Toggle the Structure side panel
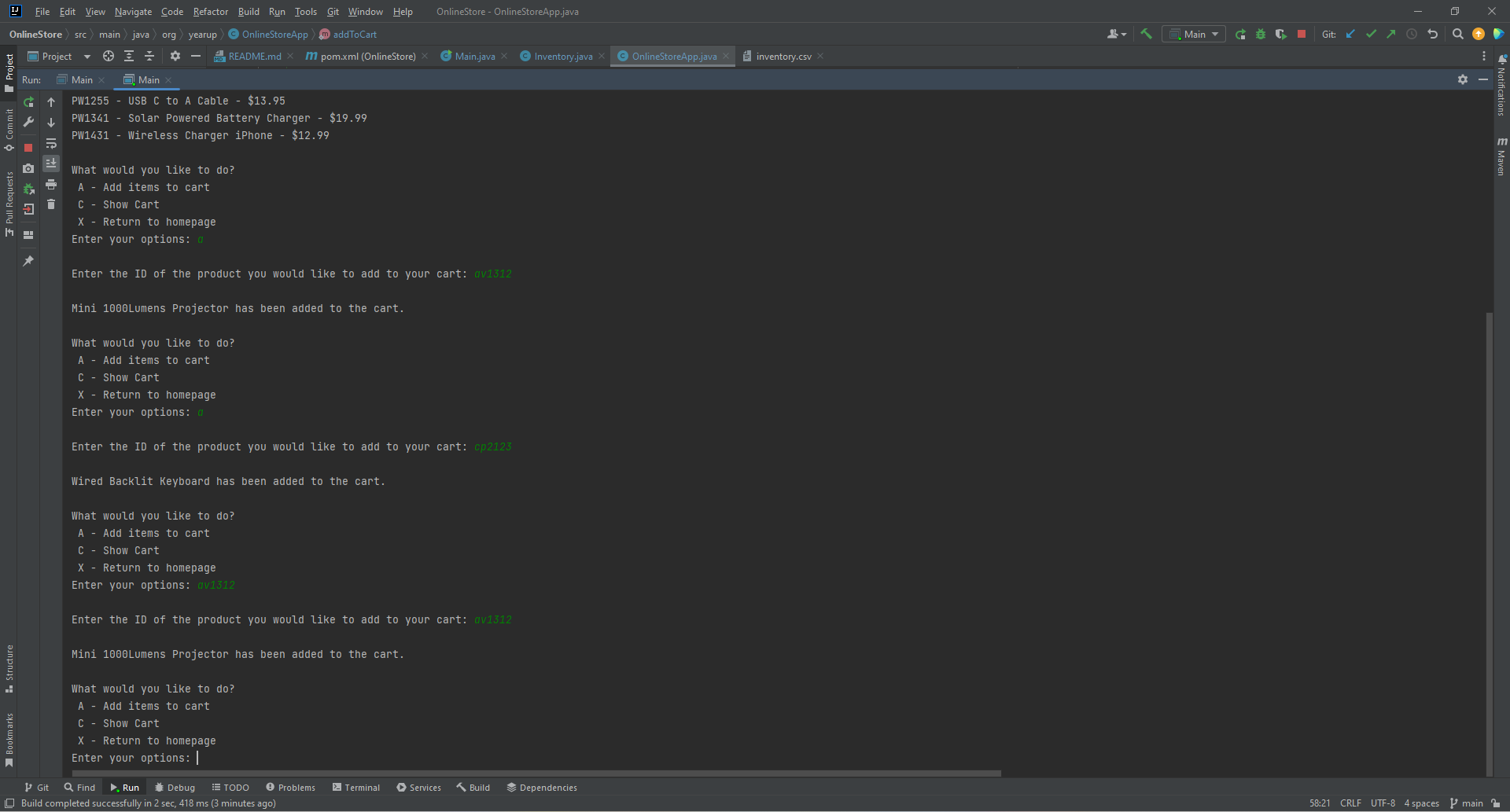Image resolution: width=1510 pixels, height=812 pixels. (9, 668)
